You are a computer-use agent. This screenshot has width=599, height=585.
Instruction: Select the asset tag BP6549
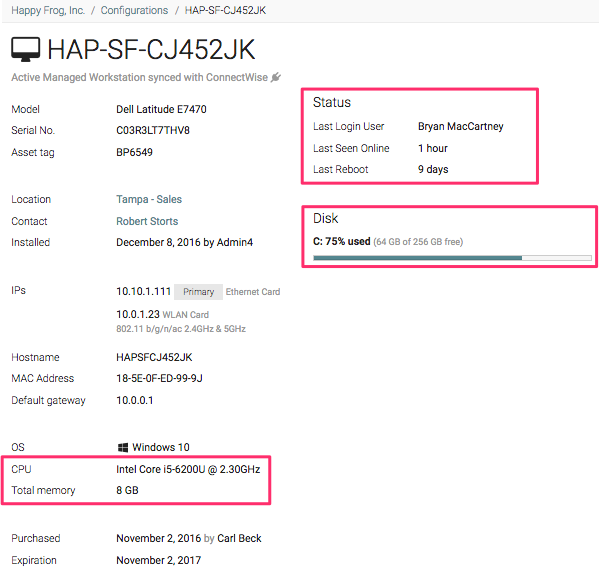pos(134,152)
